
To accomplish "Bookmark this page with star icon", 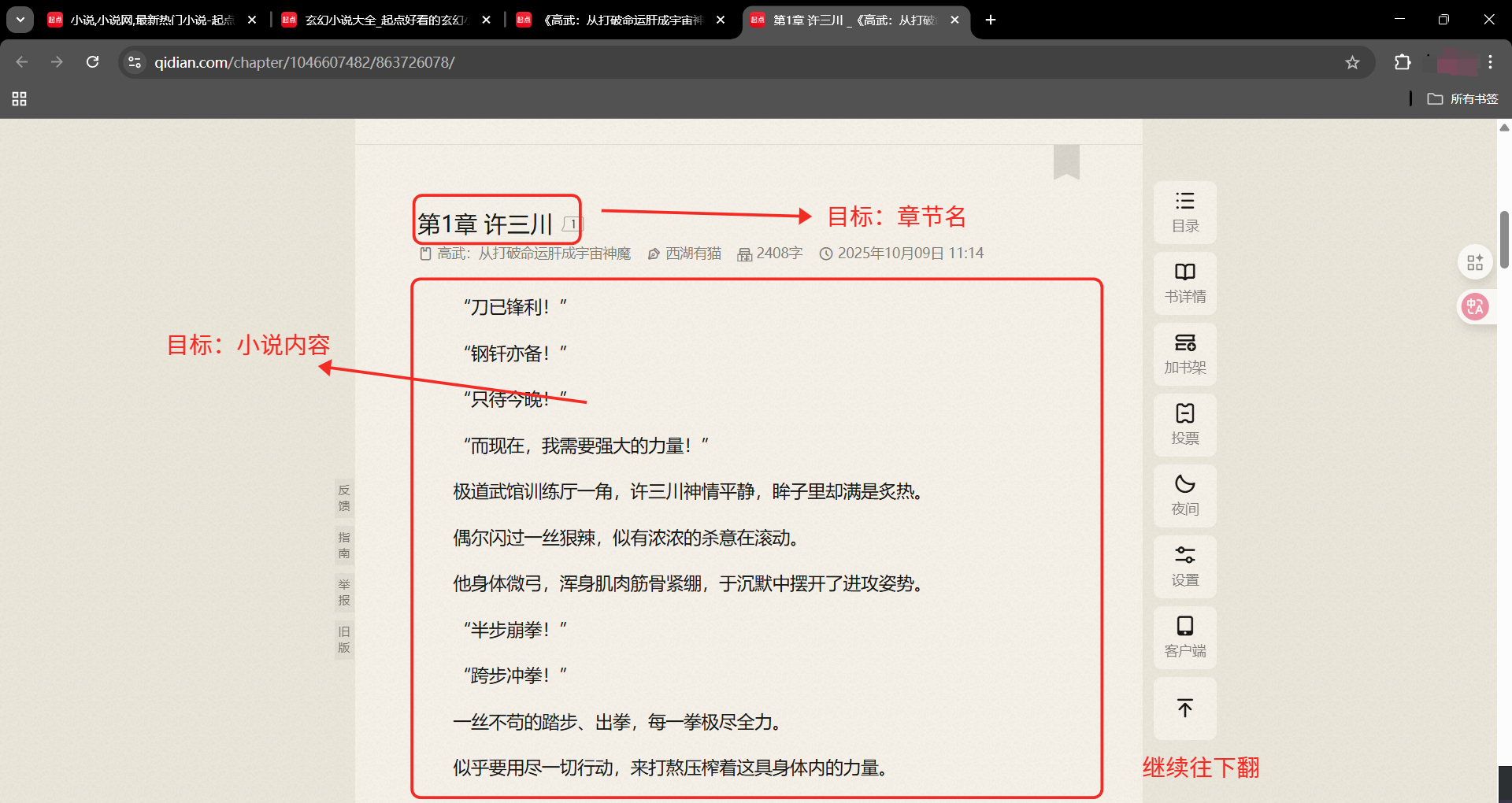I will click(1352, 62).
